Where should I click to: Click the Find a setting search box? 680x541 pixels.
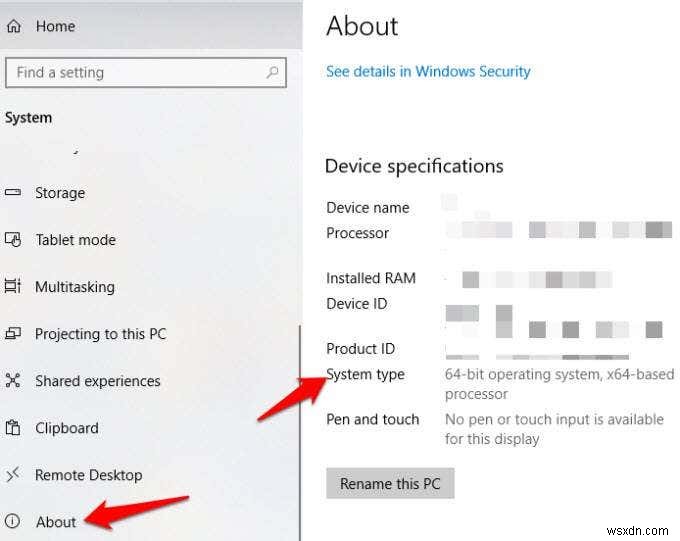[146, 72]
